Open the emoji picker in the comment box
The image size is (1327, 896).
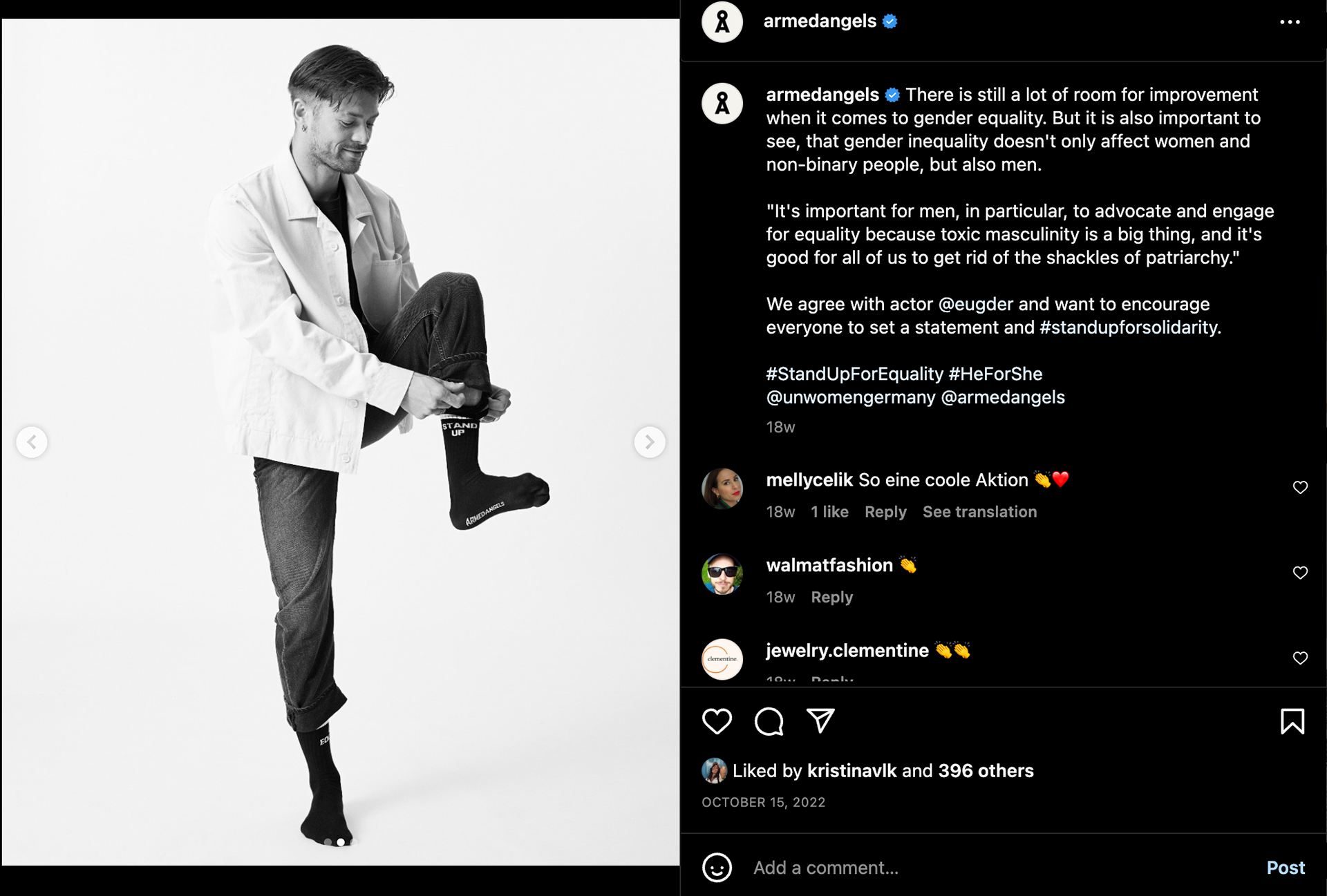(x=717, y=868)
